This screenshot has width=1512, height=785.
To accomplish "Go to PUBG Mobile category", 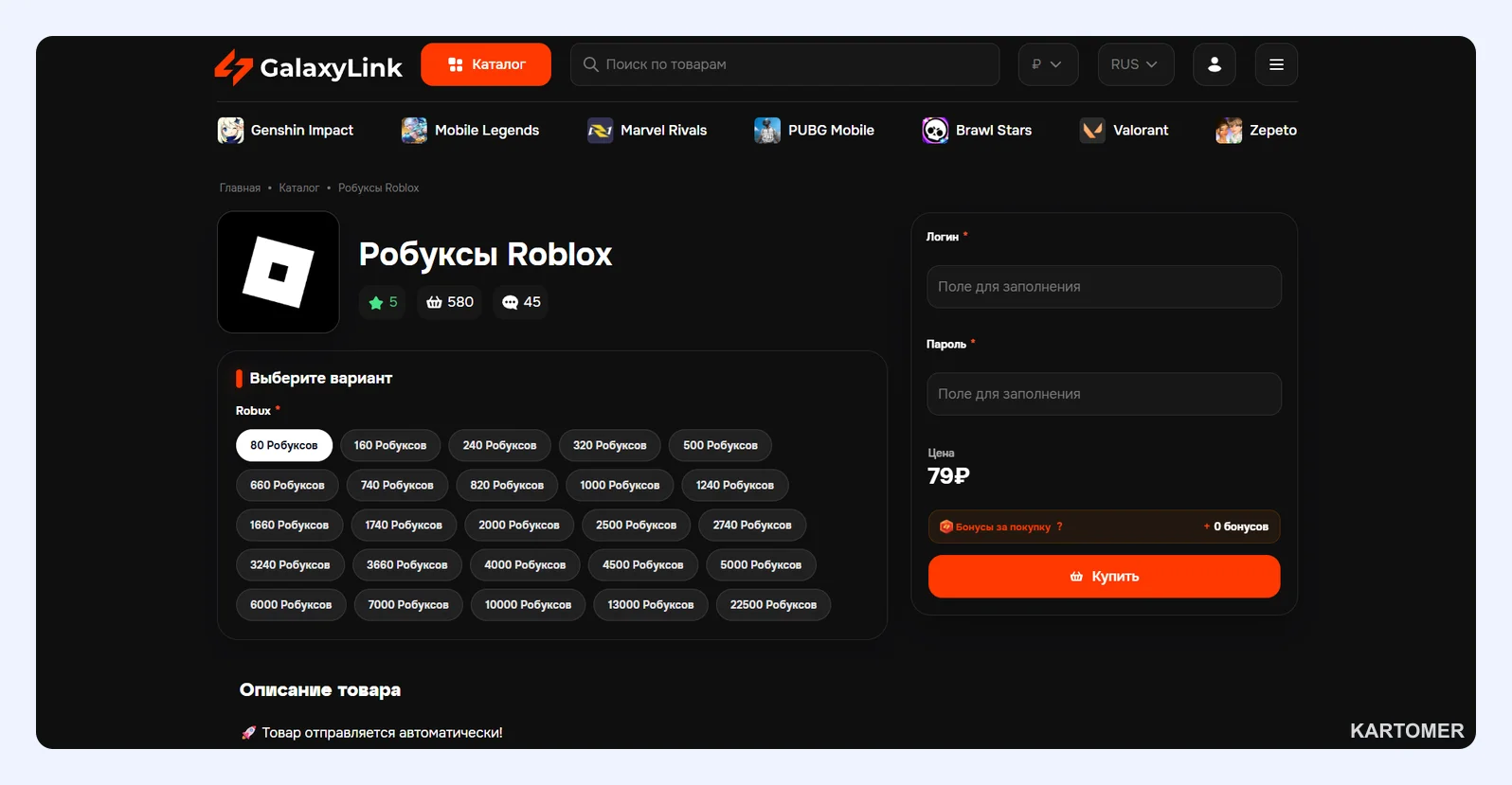I will click(x=815, y=131).
